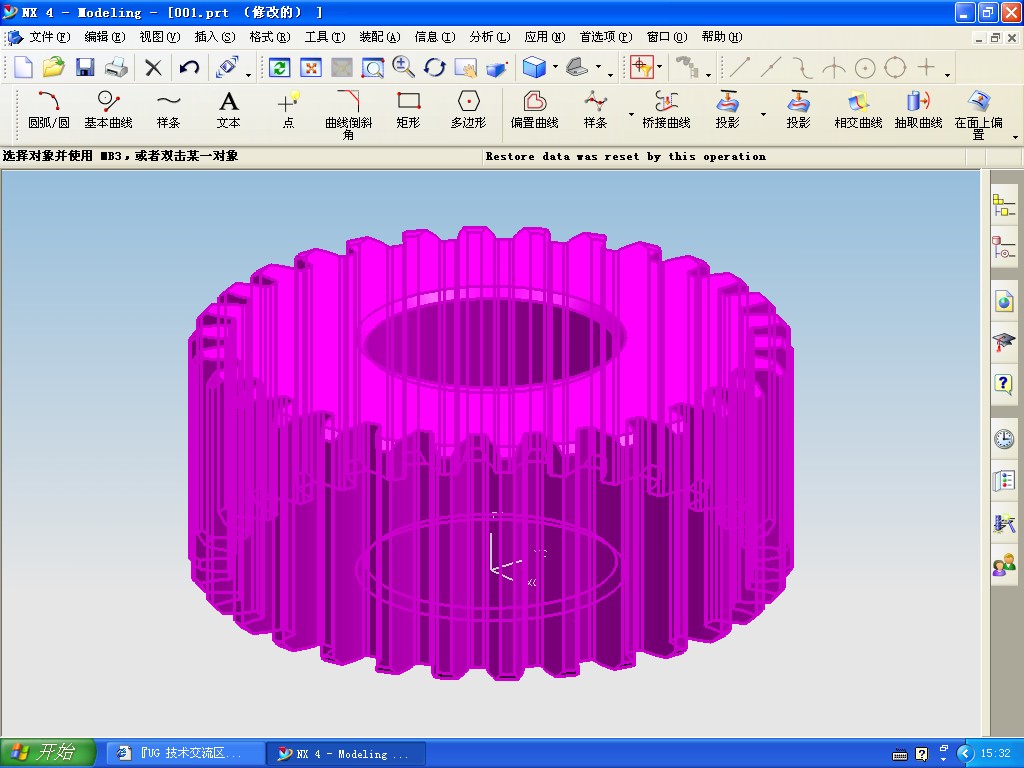Viewport: 1024px width, 768px height.
Task: Open a part file using the folder icon
Action: tap(54, 67)
